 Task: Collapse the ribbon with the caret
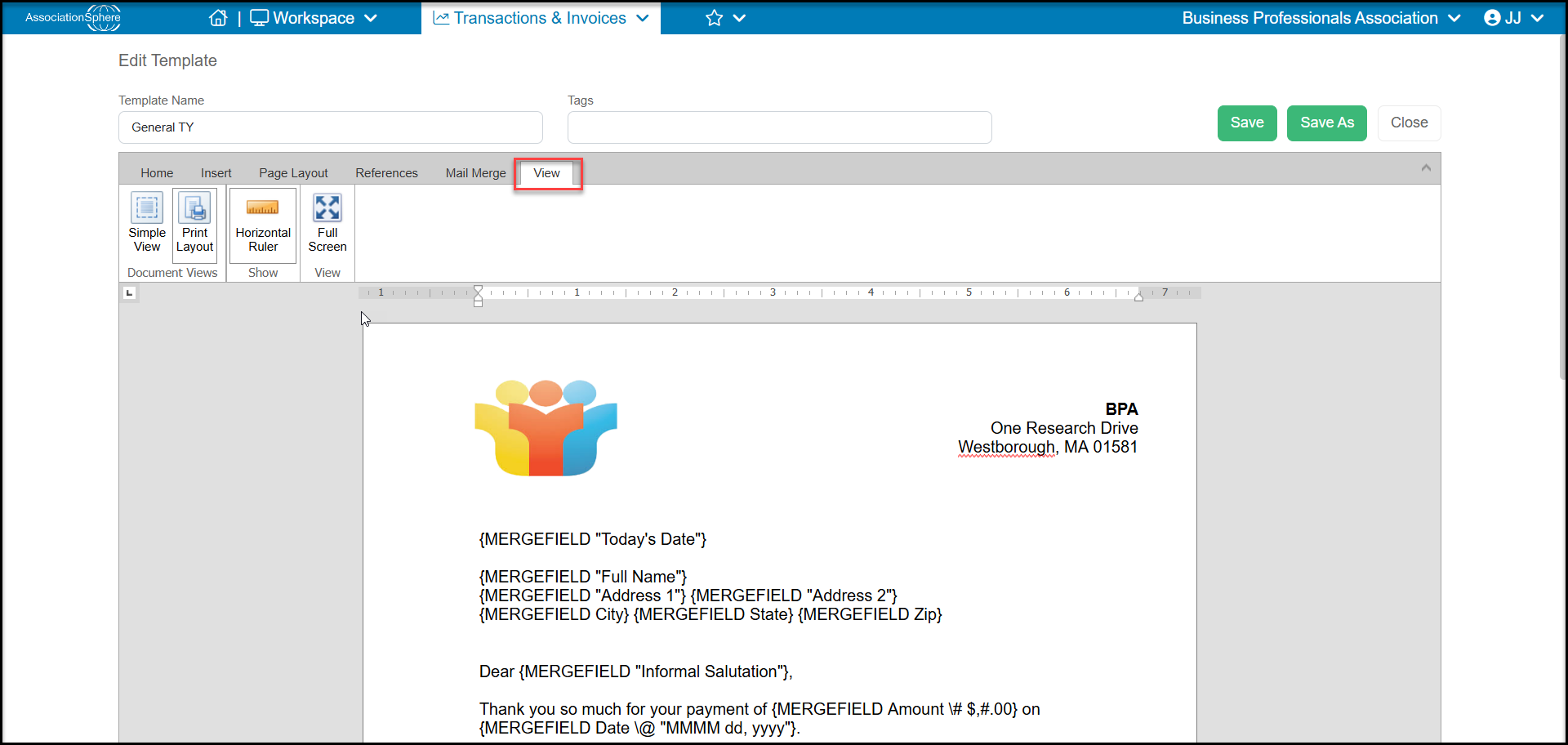(x=1426, y=167)
